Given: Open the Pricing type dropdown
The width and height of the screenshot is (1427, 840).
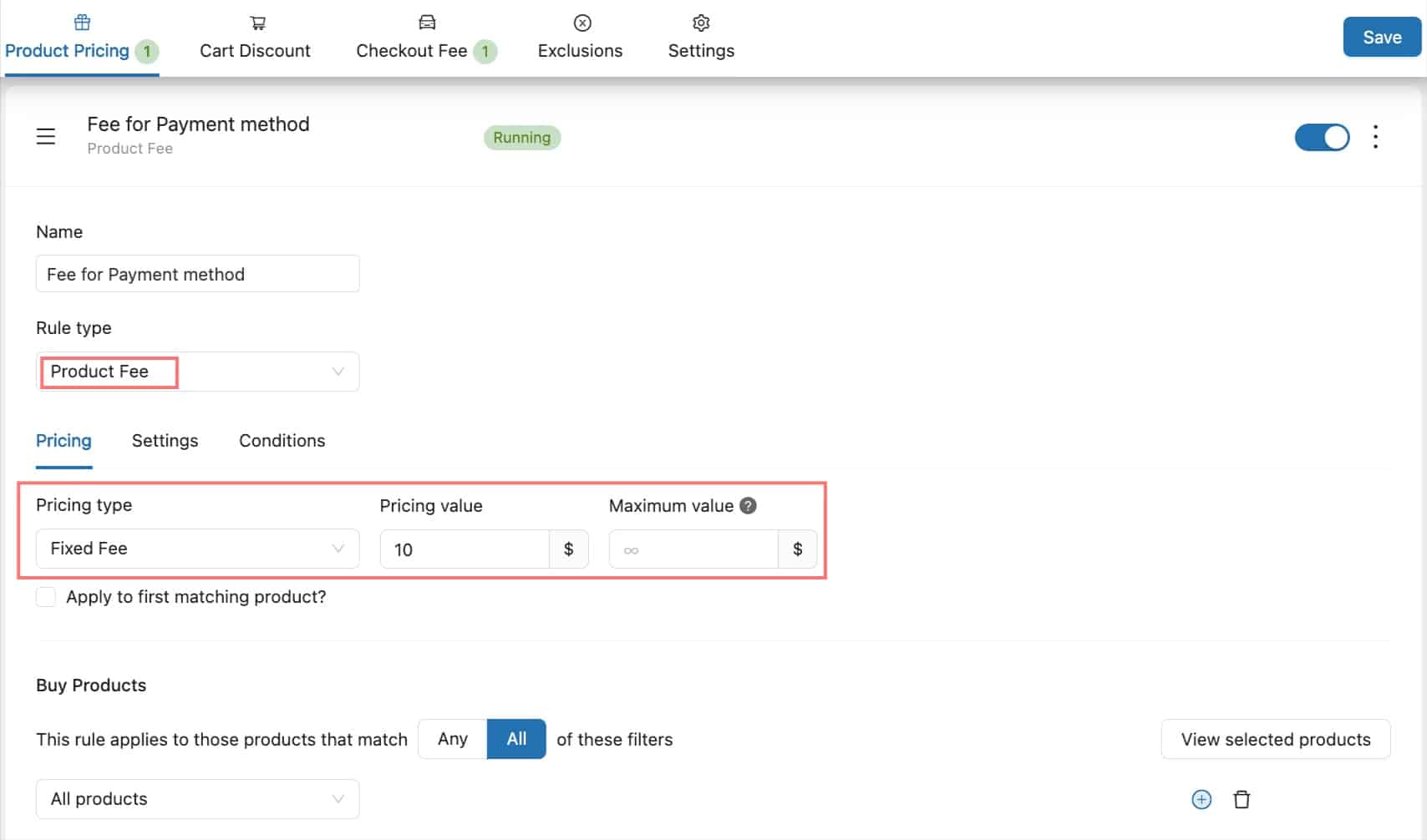Looking at the screenshot, I should [197, 549].
